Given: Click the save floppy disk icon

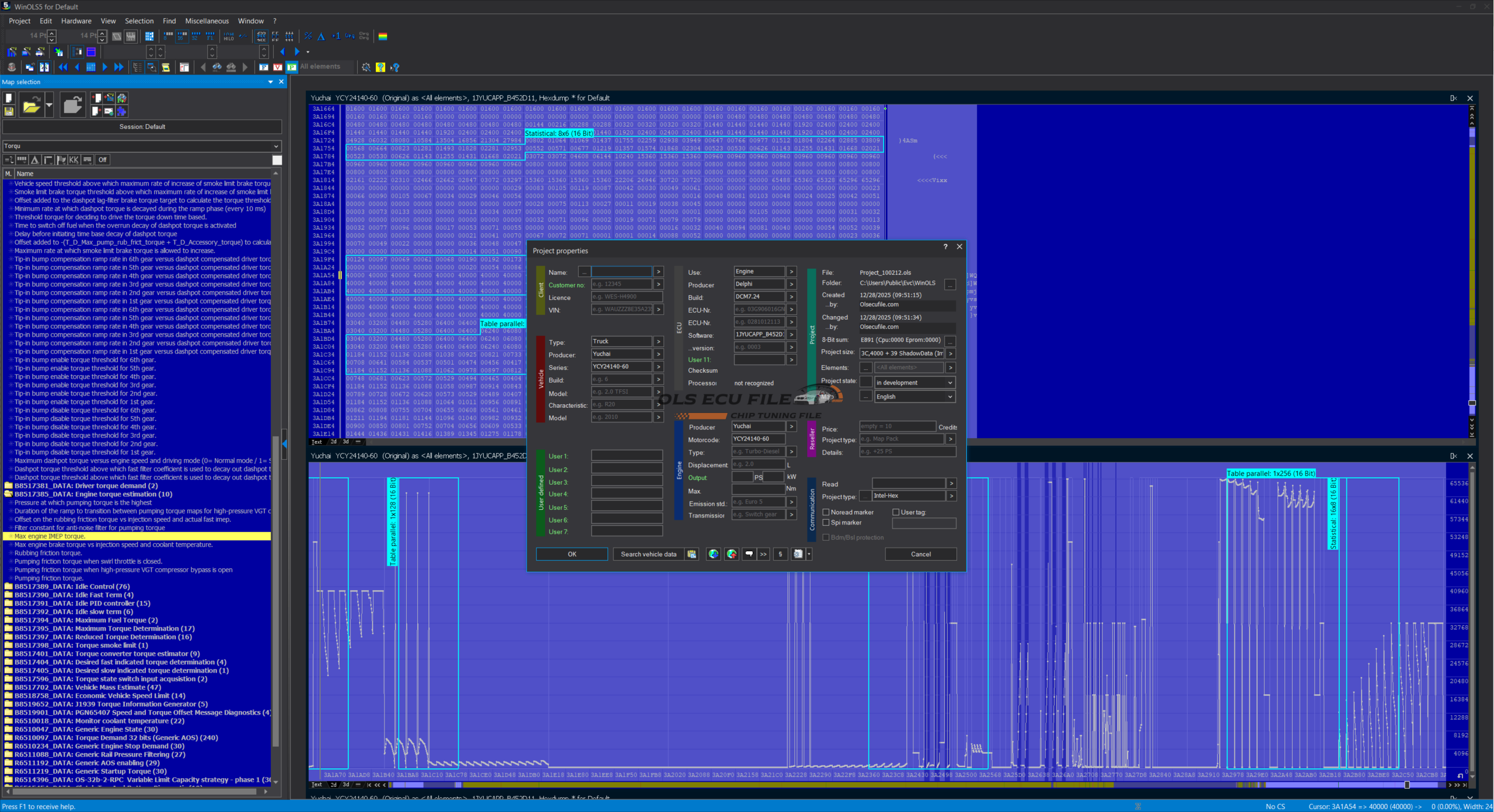Looking at the screenshot, I should coord(9,111).
